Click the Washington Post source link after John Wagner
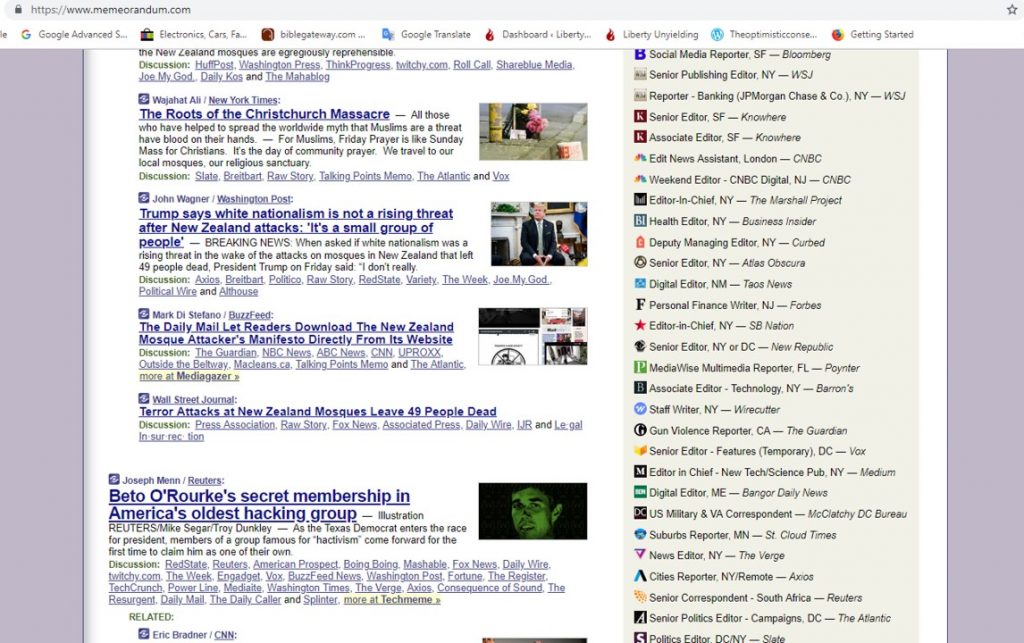Screen dimensions: 1024x643 (254, 200)
